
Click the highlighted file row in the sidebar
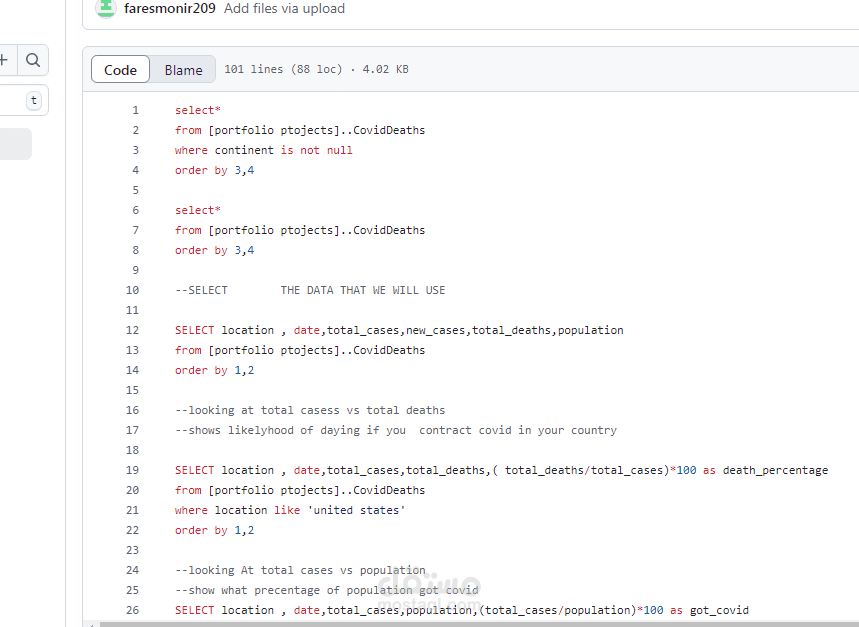click(15, 144)
